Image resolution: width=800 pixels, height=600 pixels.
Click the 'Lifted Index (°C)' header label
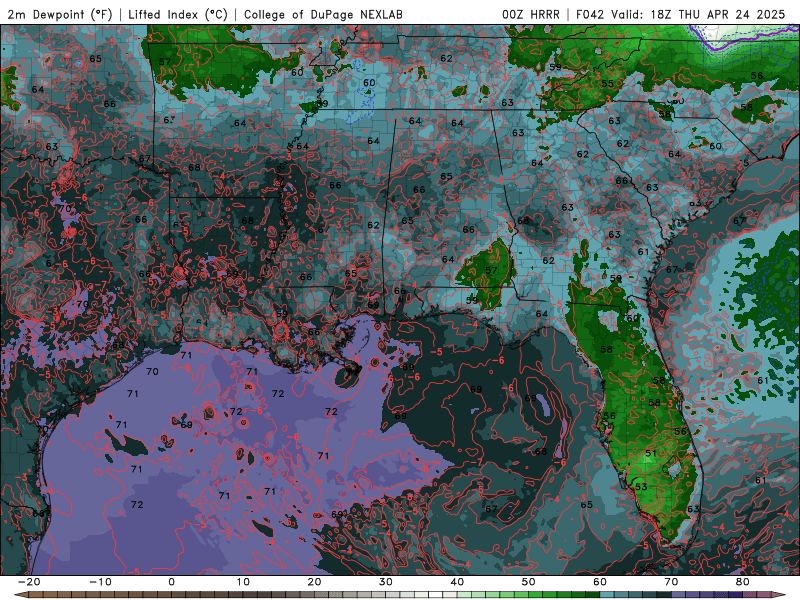(x=178, y=15)
